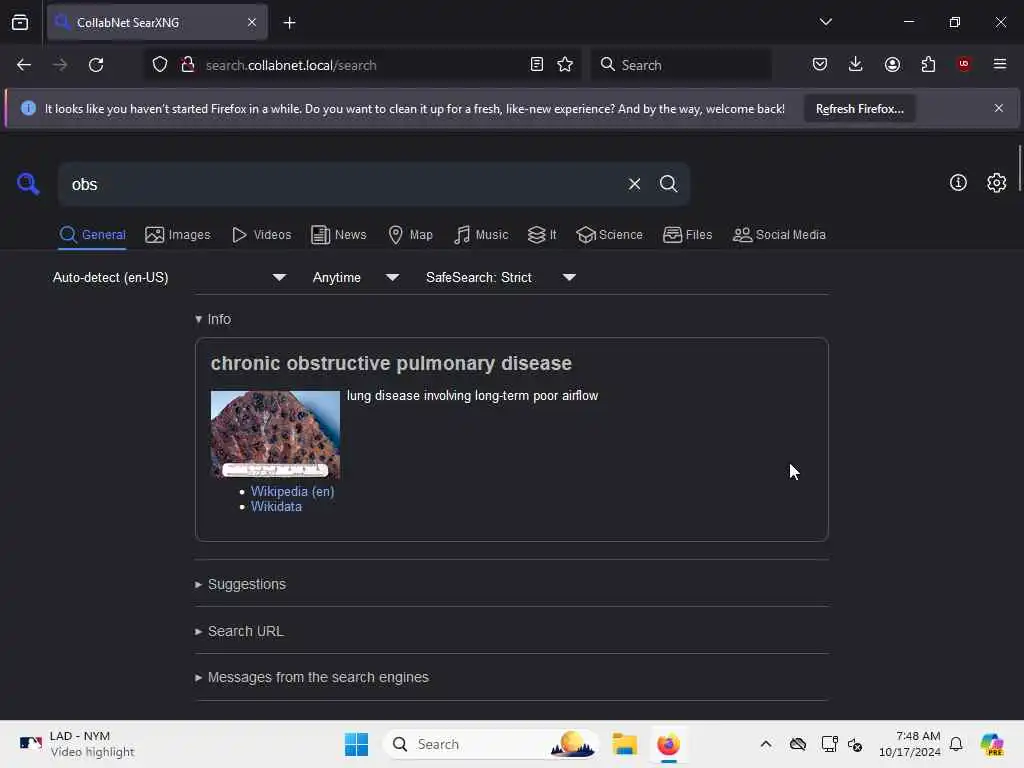Open Firefox View icon
1024x768 pixels.
pos(20,22)
